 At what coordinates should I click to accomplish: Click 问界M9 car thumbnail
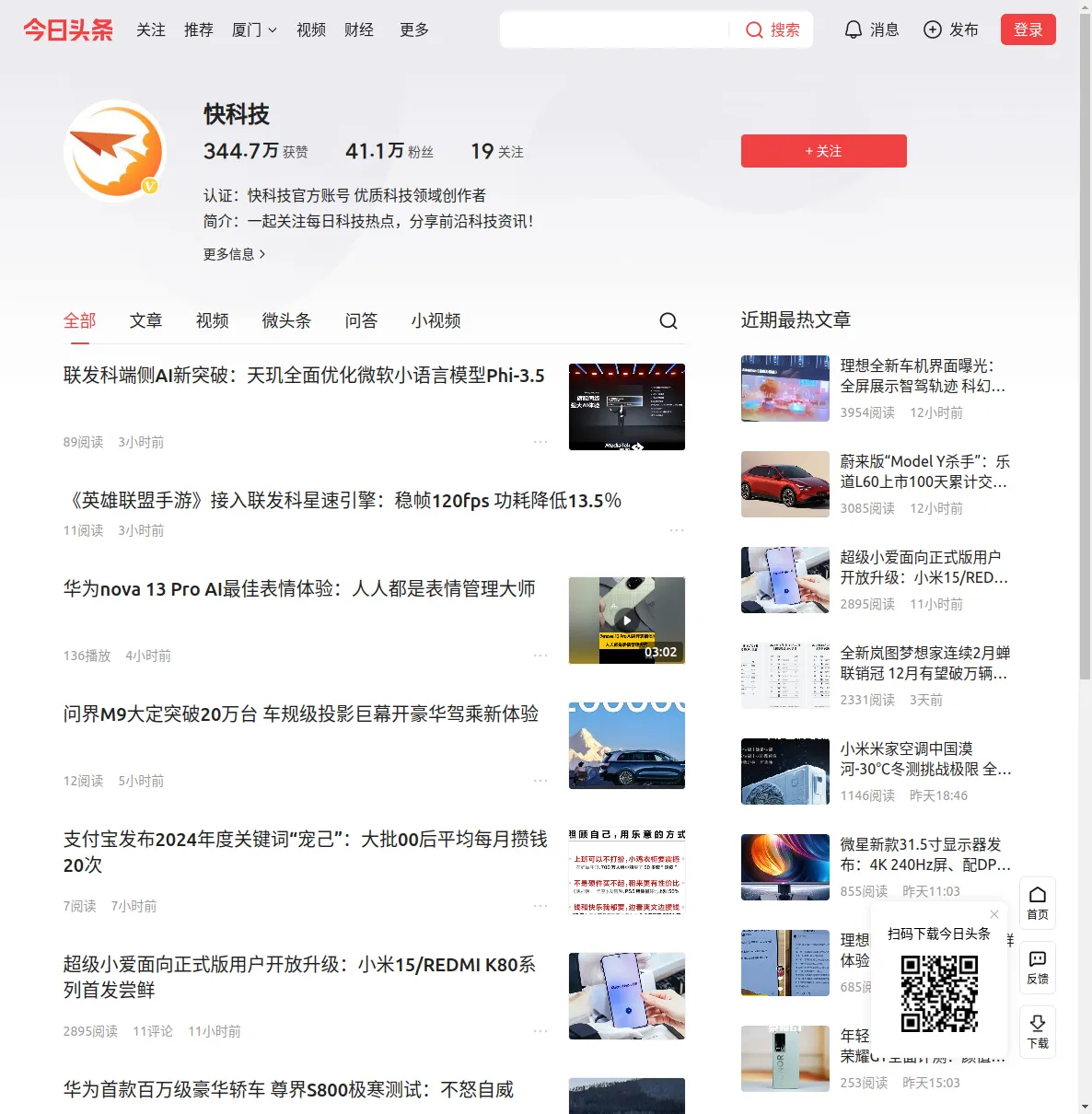[627, 746]
